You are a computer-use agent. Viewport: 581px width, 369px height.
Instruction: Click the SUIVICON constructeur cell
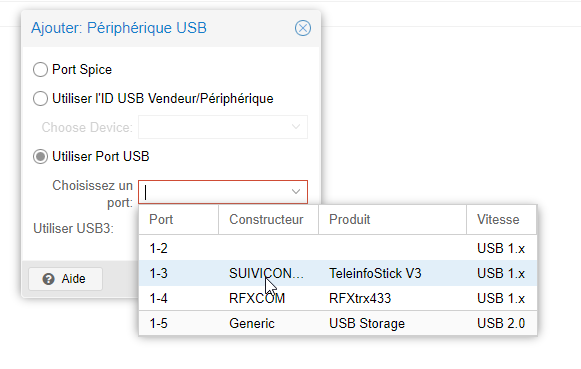(266, 273)
